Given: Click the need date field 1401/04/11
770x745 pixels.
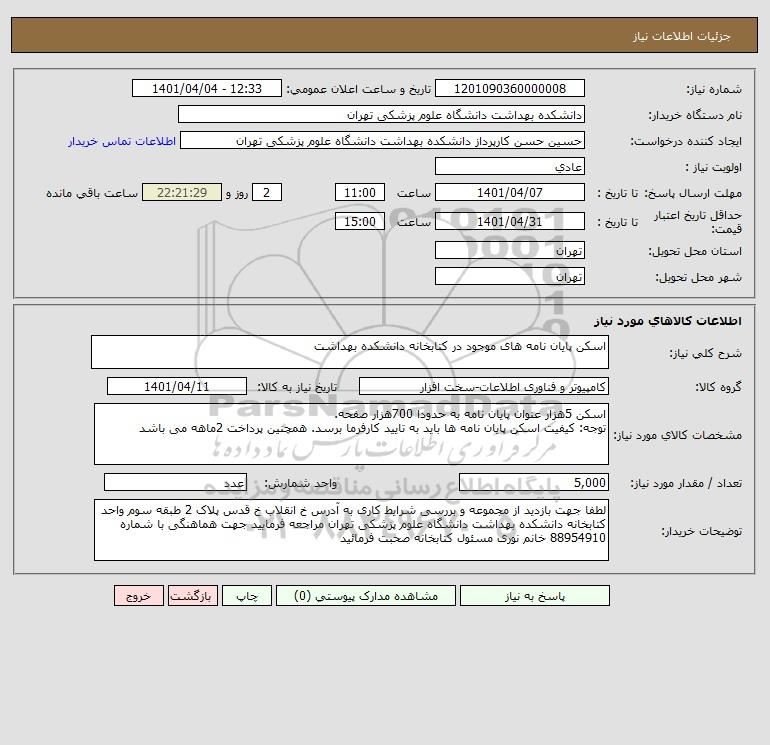Looking at the screenshot, I should [177, 386].
